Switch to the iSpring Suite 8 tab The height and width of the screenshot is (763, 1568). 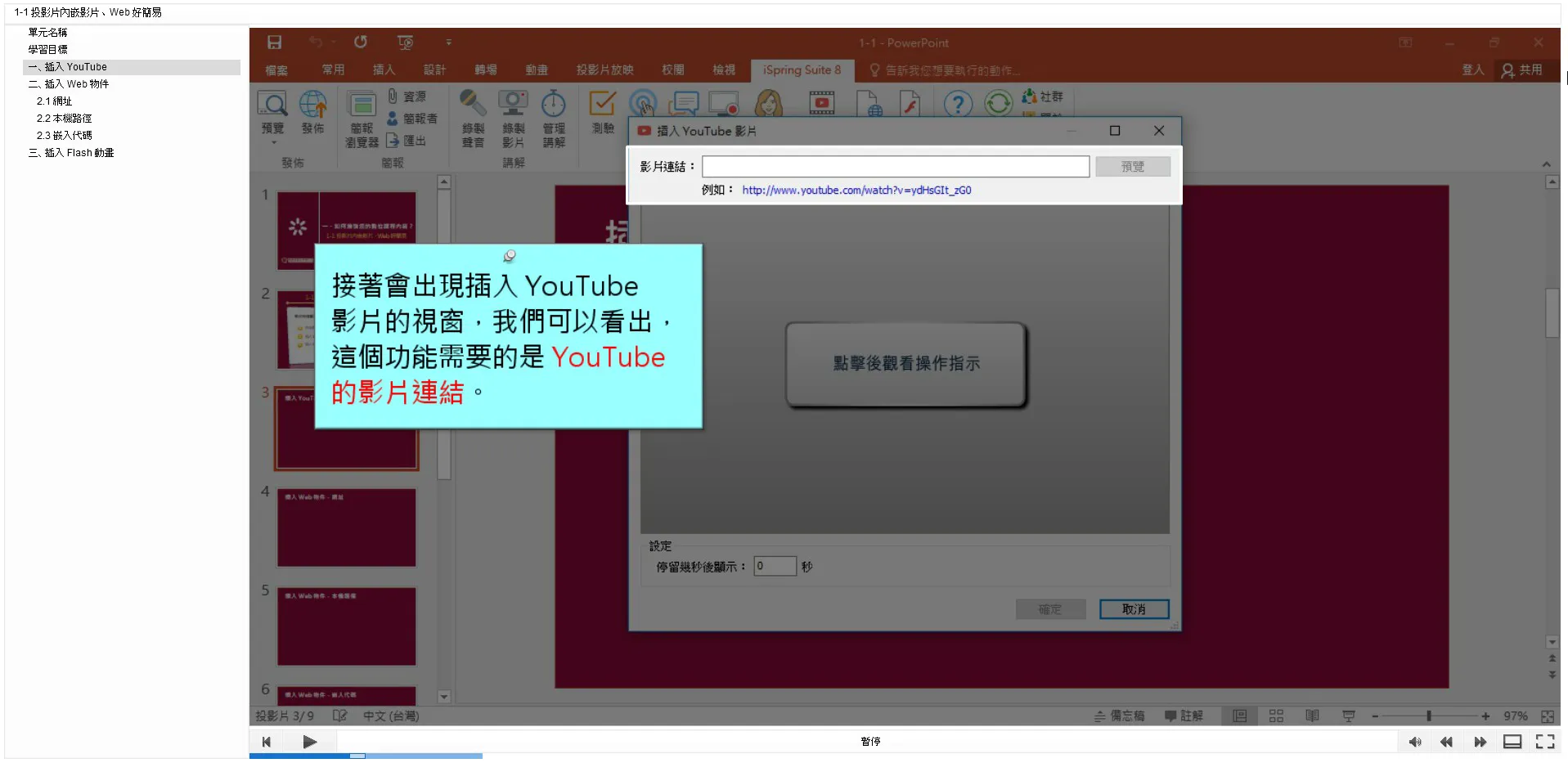tap(801, 70)
